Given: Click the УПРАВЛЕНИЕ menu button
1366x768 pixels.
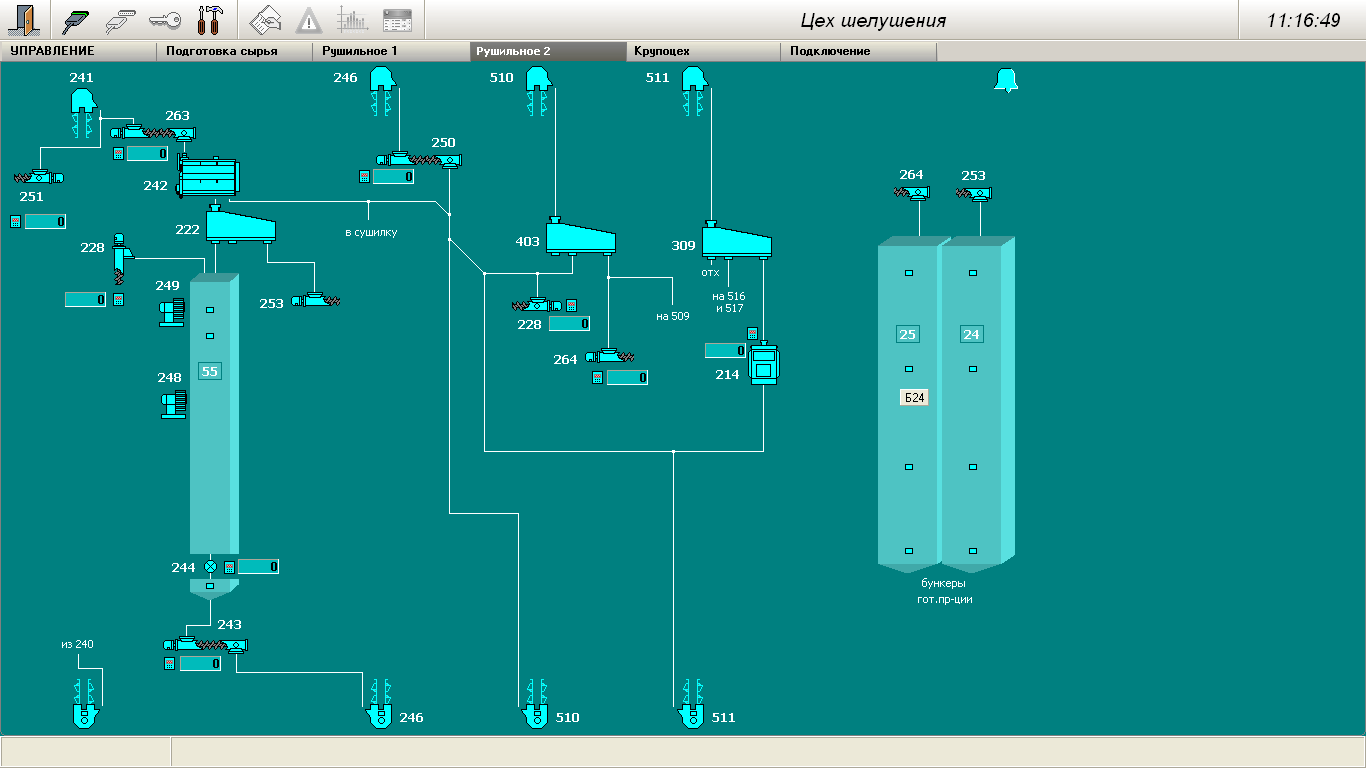Looking at the screenshot, I should [x=79, y=51].
